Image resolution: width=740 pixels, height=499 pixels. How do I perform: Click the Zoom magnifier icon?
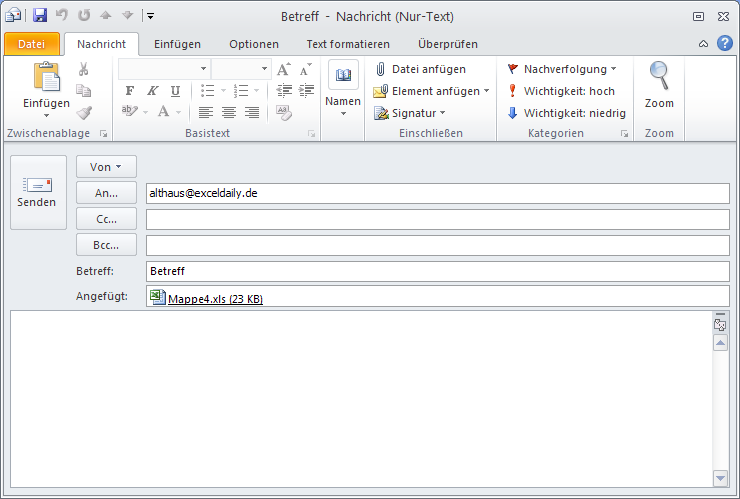(x=659, y=76)
